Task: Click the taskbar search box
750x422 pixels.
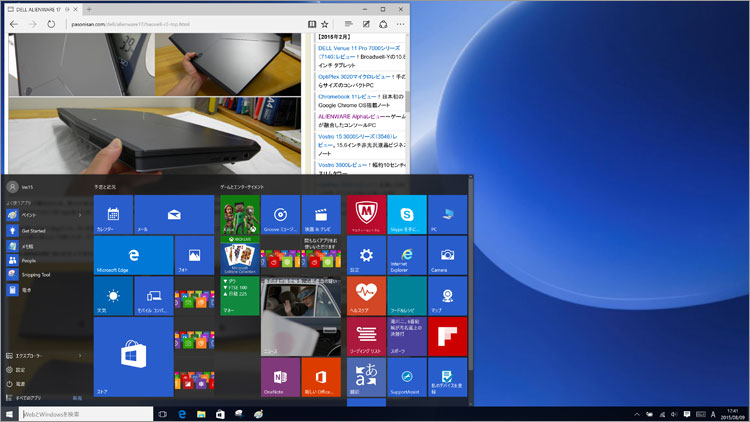Action: click(x=86, y=414)
